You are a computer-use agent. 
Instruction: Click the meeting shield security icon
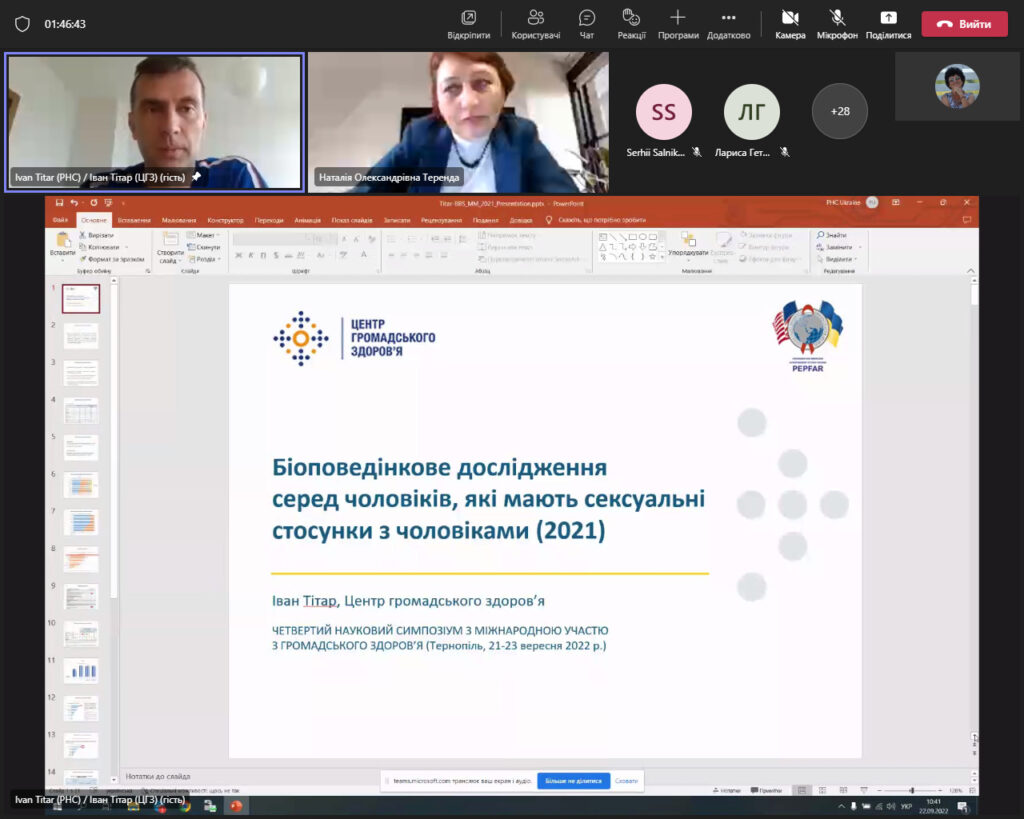click(x=22, y=24)
